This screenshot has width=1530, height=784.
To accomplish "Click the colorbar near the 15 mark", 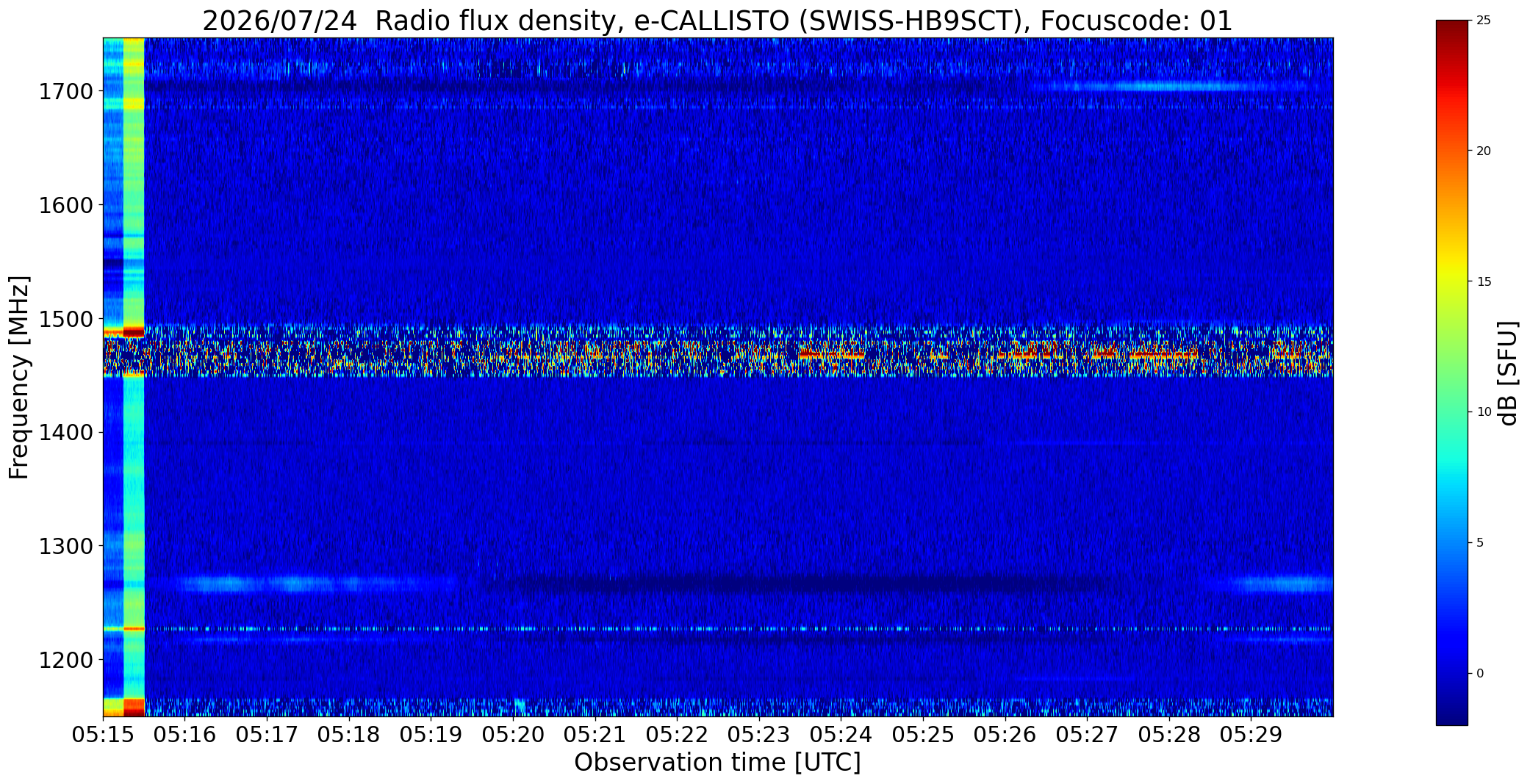I will pos(1451,281).
